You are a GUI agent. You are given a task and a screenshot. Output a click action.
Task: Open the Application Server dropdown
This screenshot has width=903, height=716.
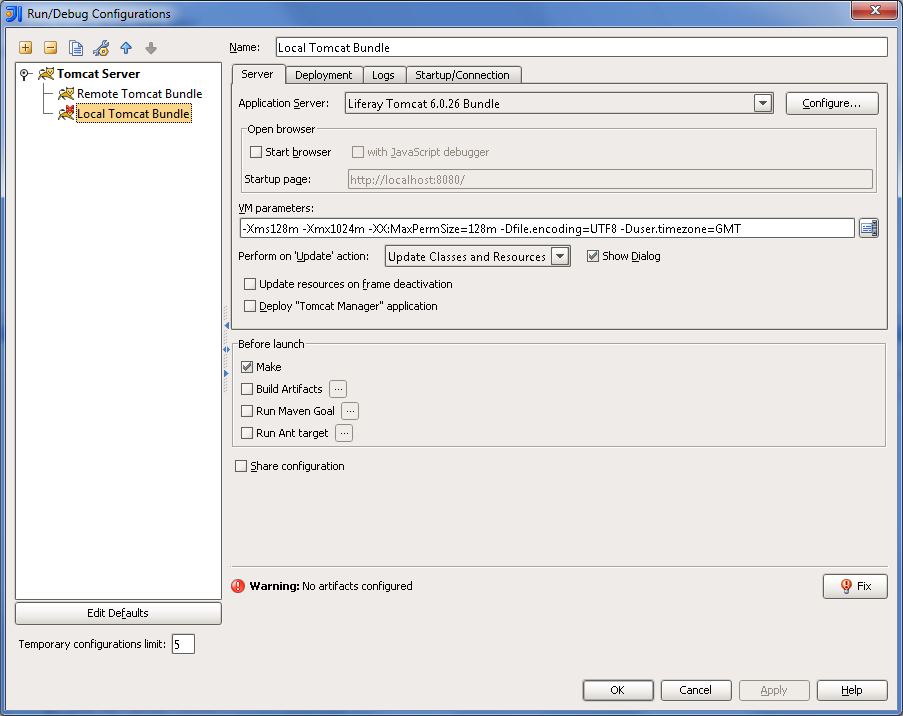tap(763, 103)
